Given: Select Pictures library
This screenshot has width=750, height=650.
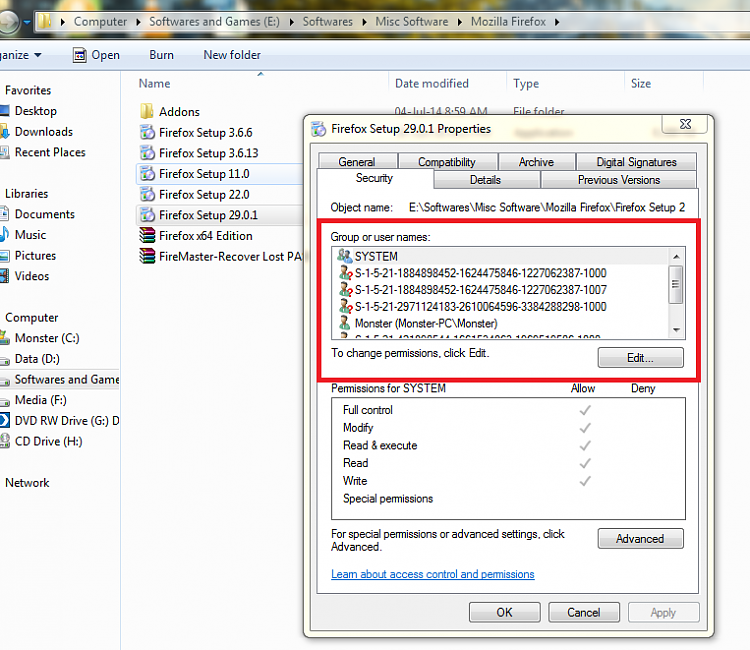Looking at the screenshot, I should (x=35, y=255).
